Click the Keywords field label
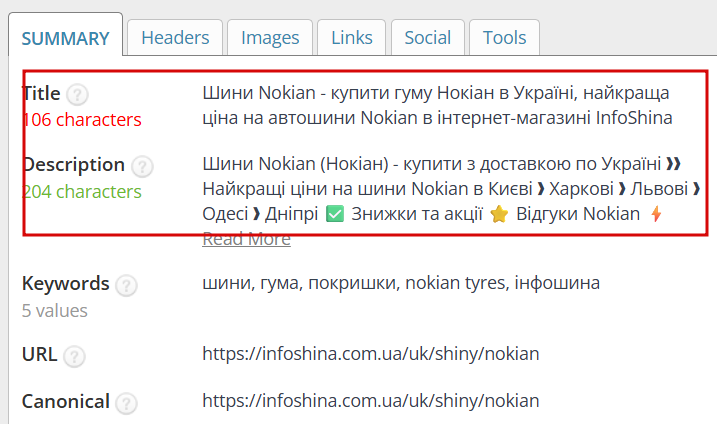 65,284
